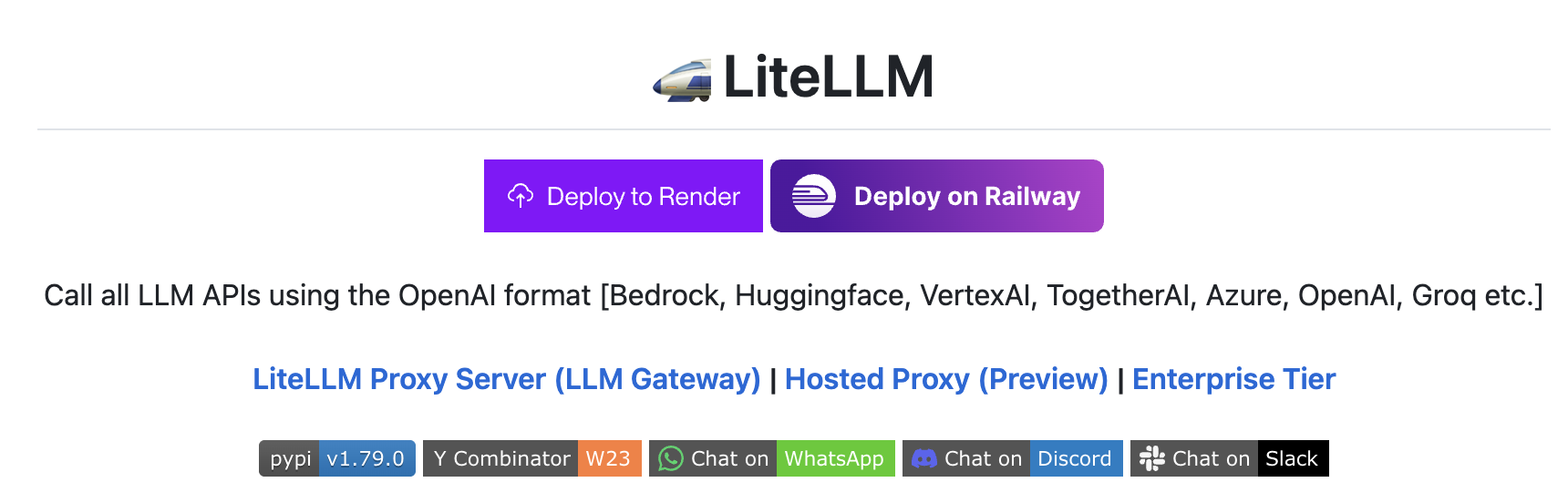Open the Hosted Proxy (Preview) link
The height and width of the screenshot is (503, 1568).
click(x=946, y=379)
